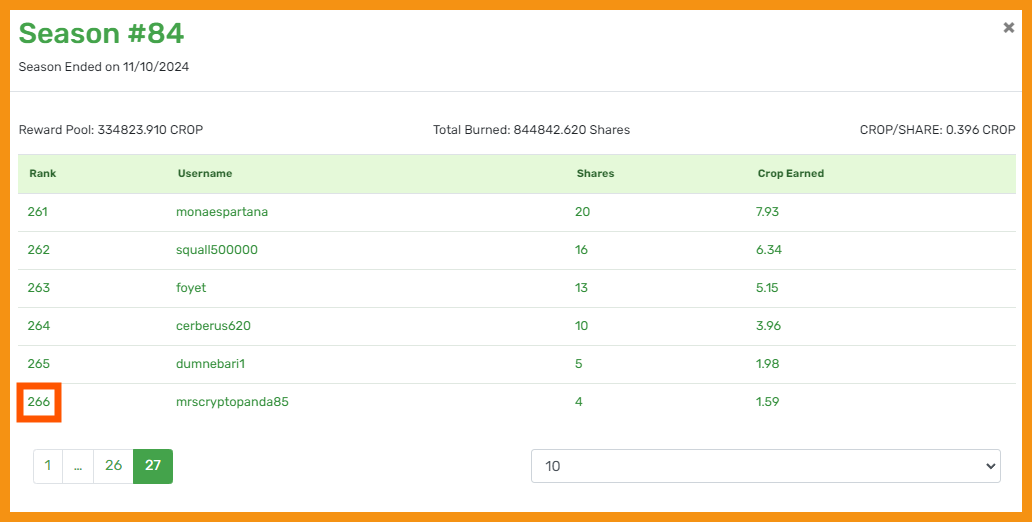Screen dimensions: 1032x522
Task: Select the cerberus620 username entry
Action: 213,326
